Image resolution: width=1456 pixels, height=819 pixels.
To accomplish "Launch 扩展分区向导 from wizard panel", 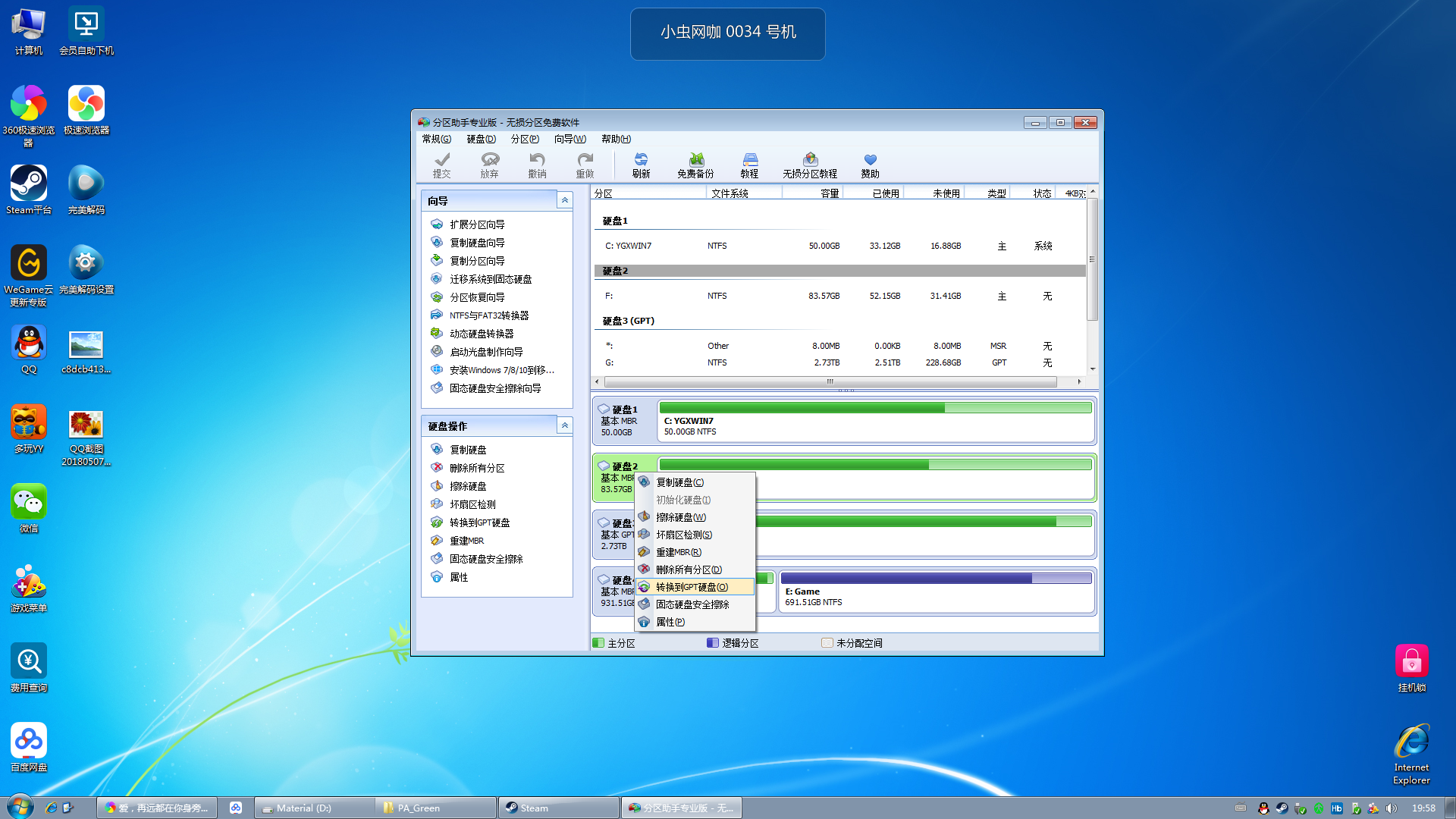I will click(476, 224).
